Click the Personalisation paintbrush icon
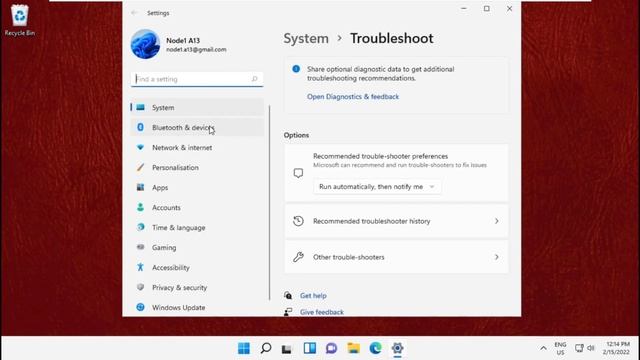The height and width of the screenshot is (360, 640). coord(140,167)
